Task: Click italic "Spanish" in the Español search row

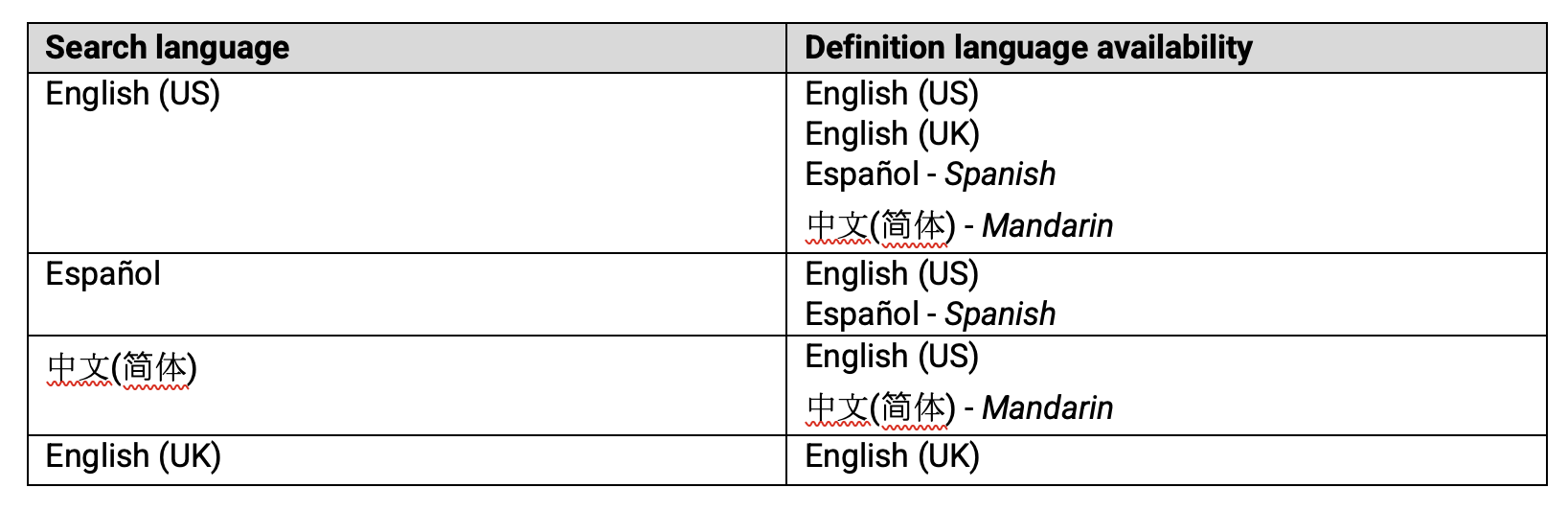Action: coord(1000,314)
